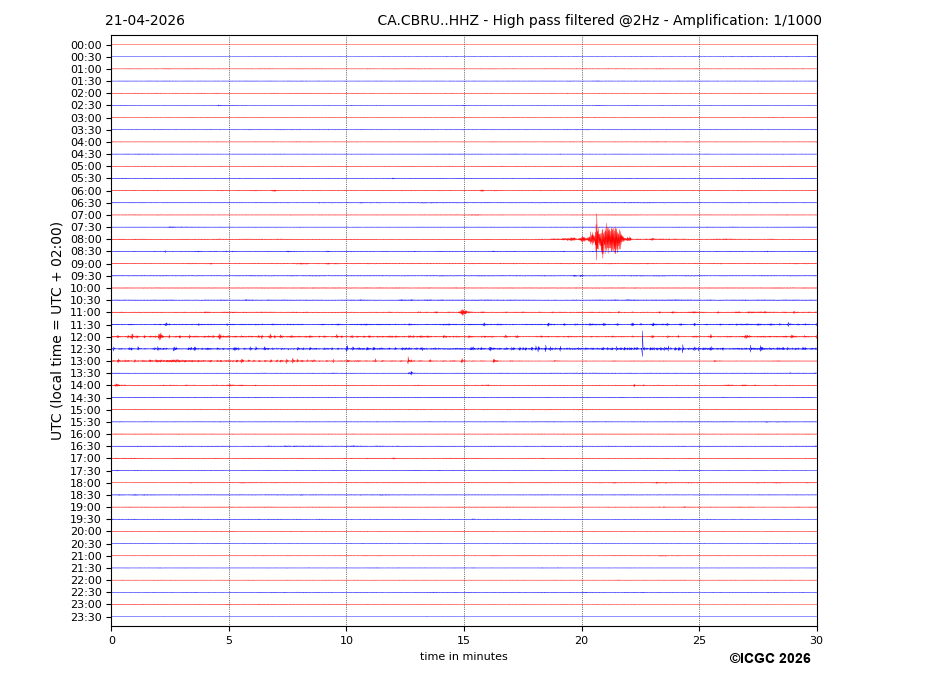Click the vertical UTC local time axis label
The height and width of the screenshot is (696, 927).
tap(58, 330)
